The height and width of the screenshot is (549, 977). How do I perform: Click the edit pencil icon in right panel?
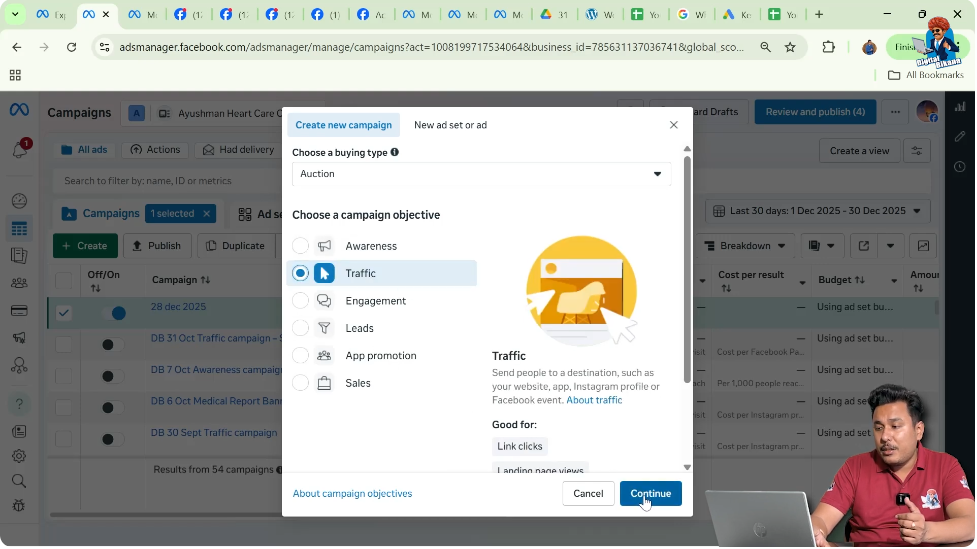click(x=960, y=136)
